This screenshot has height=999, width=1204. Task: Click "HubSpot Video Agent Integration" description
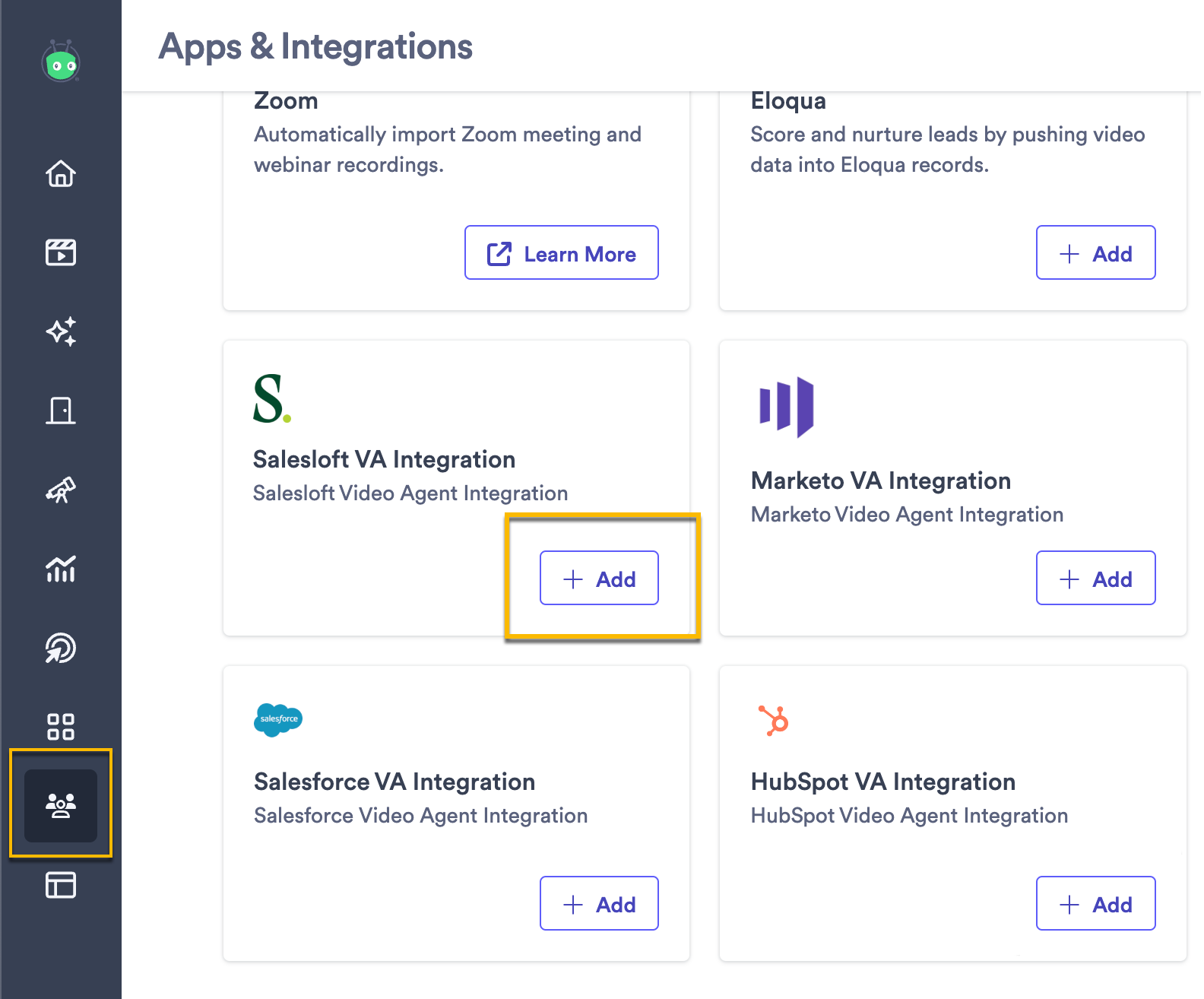tap(909, 816)
